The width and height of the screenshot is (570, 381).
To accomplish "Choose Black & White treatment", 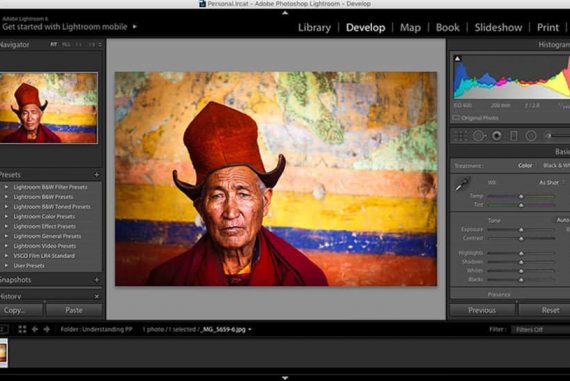I will [556, 165].
